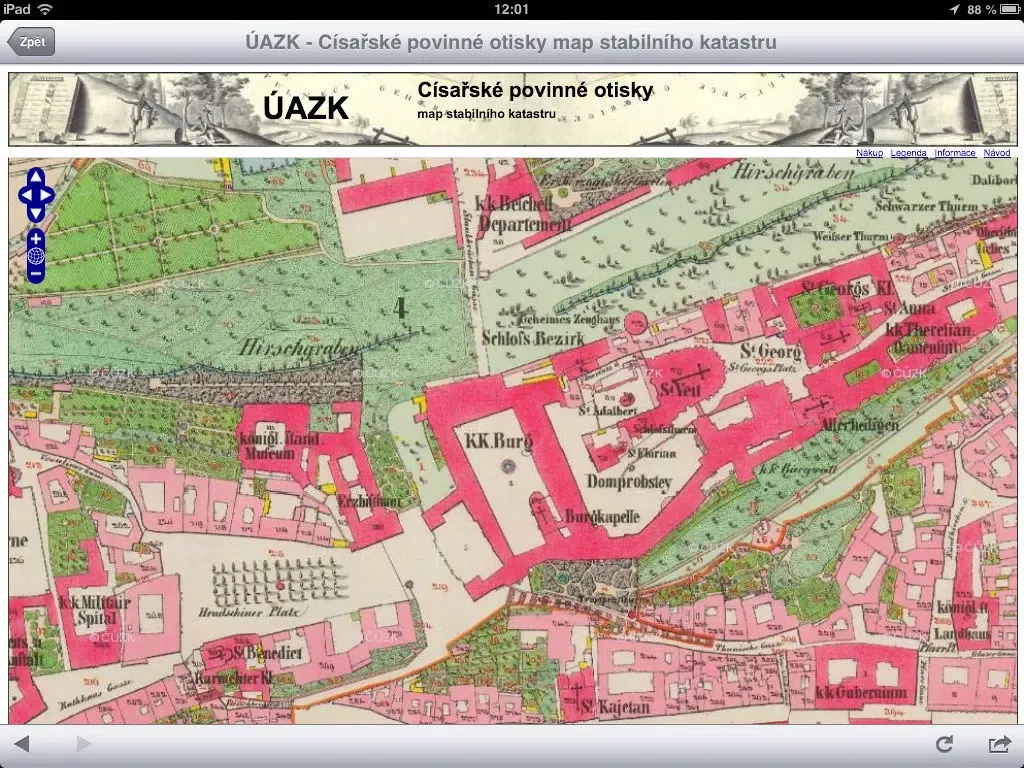
Task: Go back with the Zpět button
Action: 31,42
